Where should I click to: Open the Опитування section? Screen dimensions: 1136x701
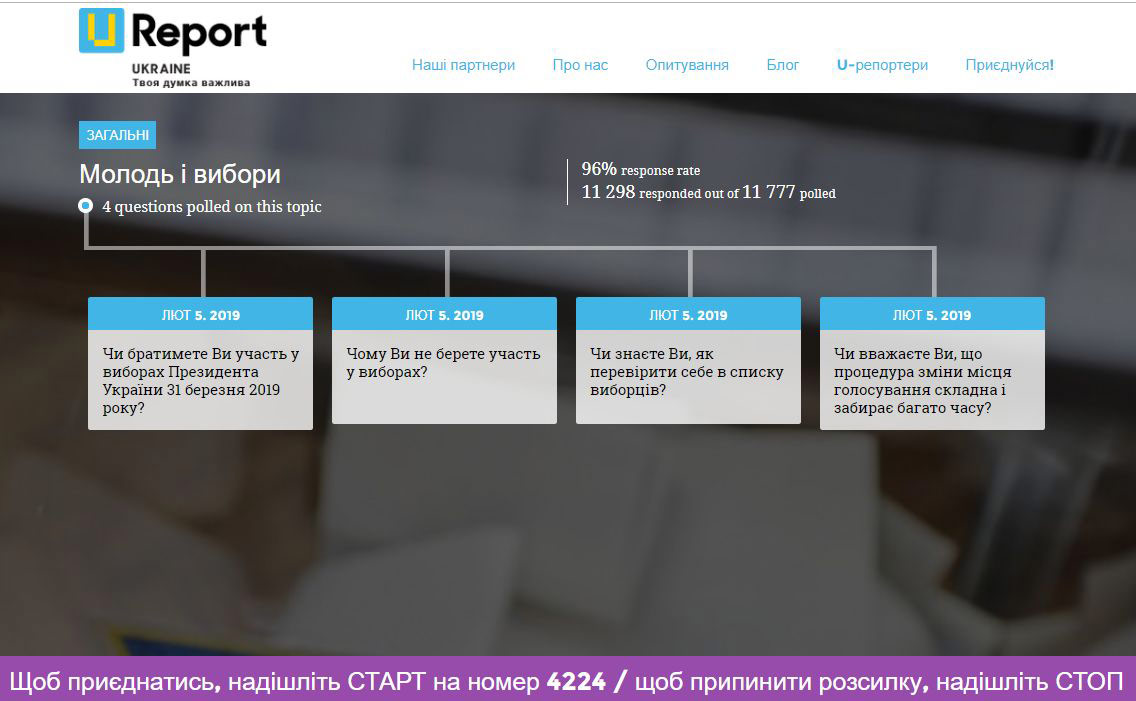[687, 65]
